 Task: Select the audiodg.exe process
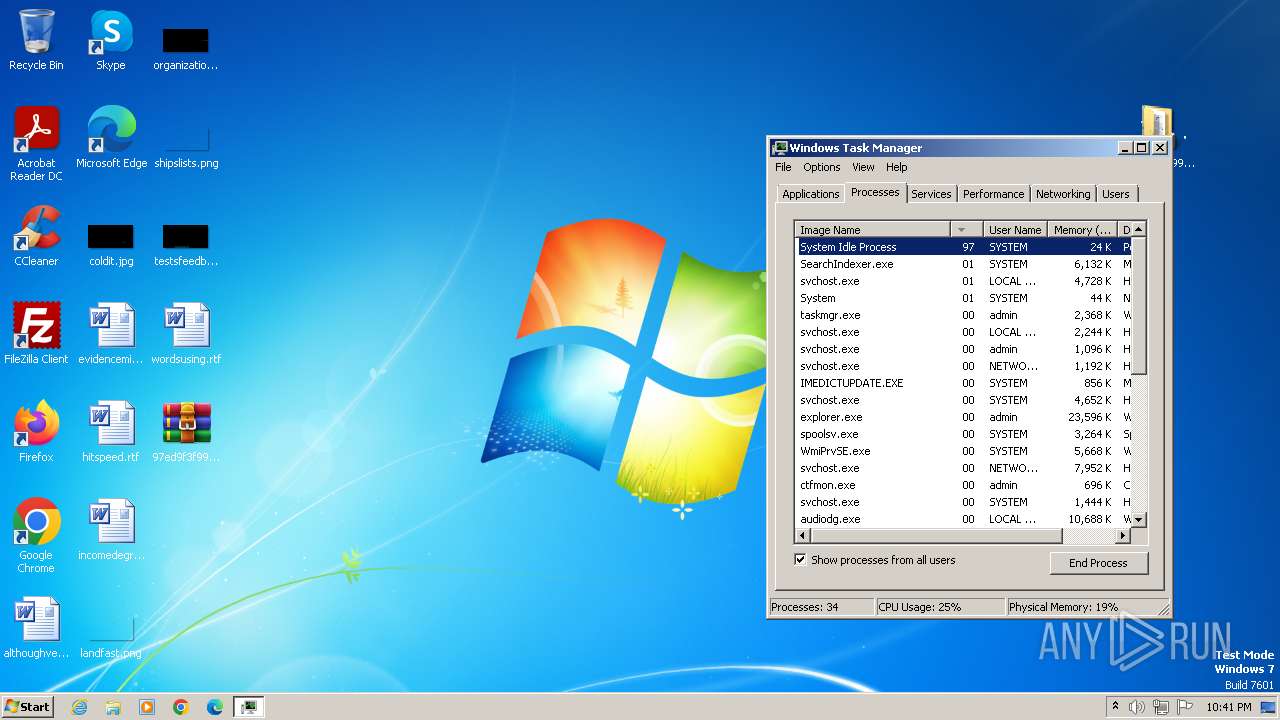[x=963, y=519]
